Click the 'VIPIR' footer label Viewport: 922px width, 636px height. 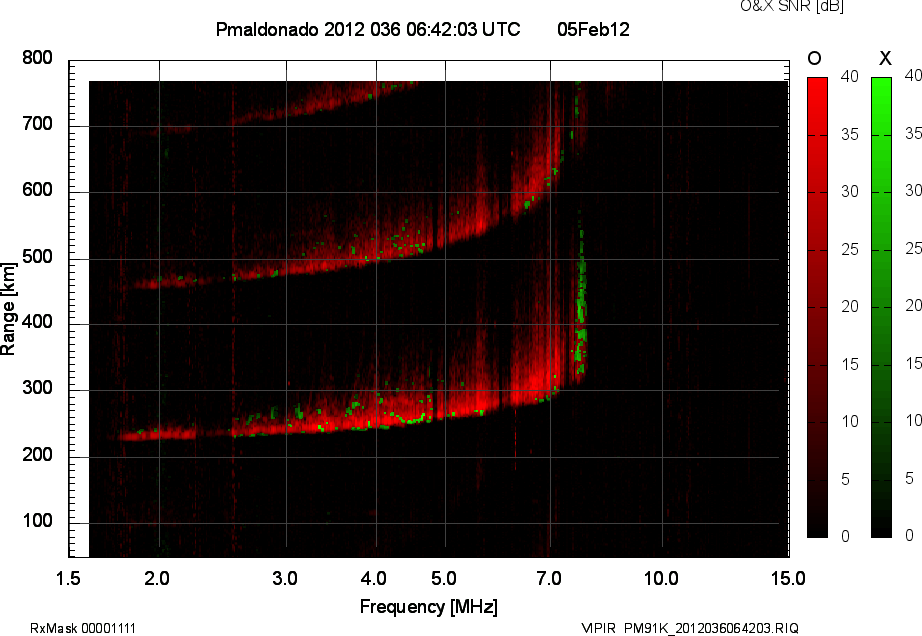(598, 628)
